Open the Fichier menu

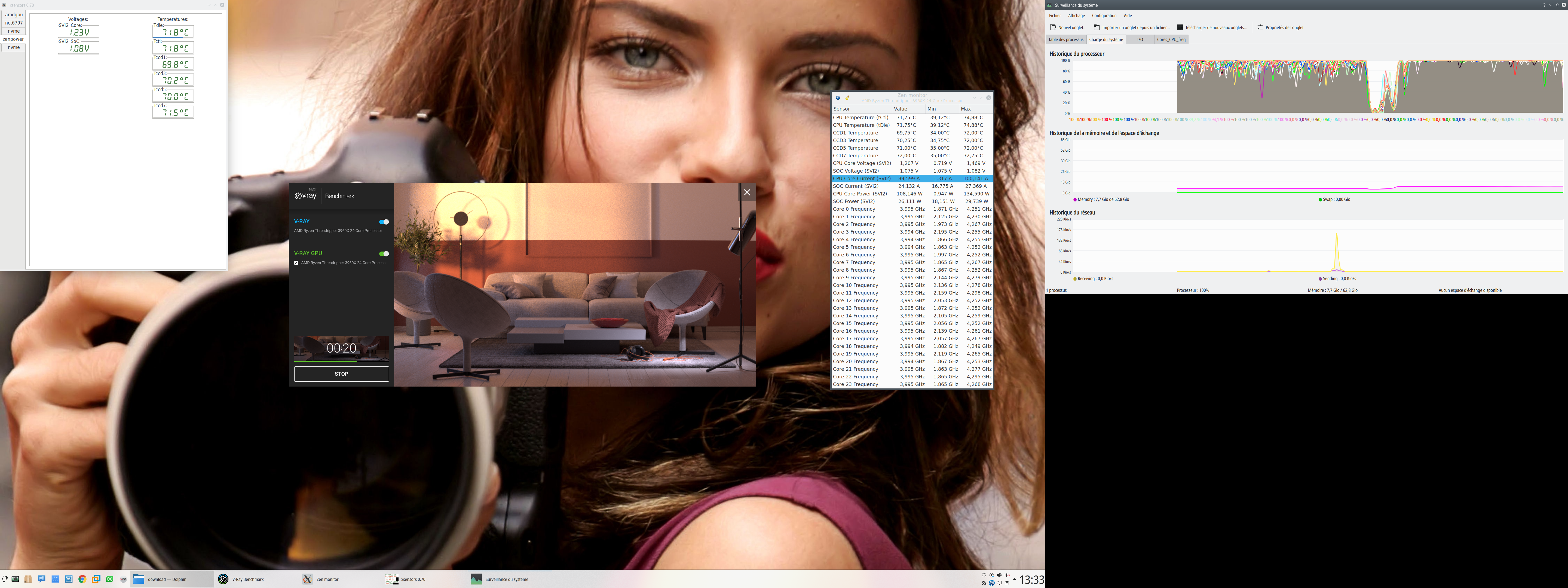coord(1055,16)
